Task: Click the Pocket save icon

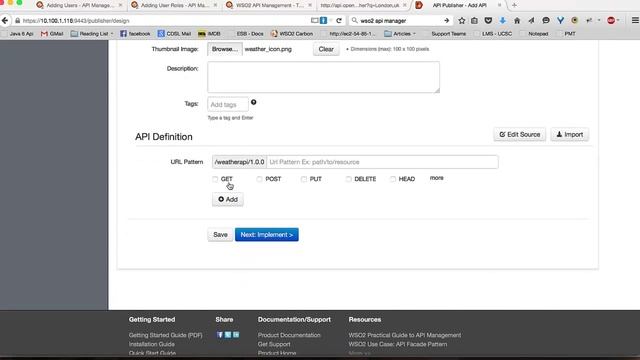Action: point(488,20)
